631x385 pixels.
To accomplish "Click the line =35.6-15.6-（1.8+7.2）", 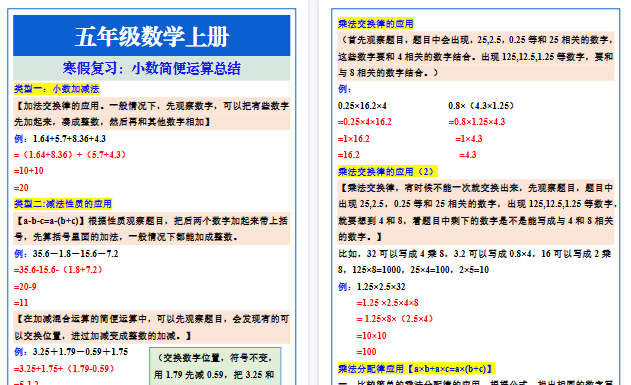I will [58, 270].
